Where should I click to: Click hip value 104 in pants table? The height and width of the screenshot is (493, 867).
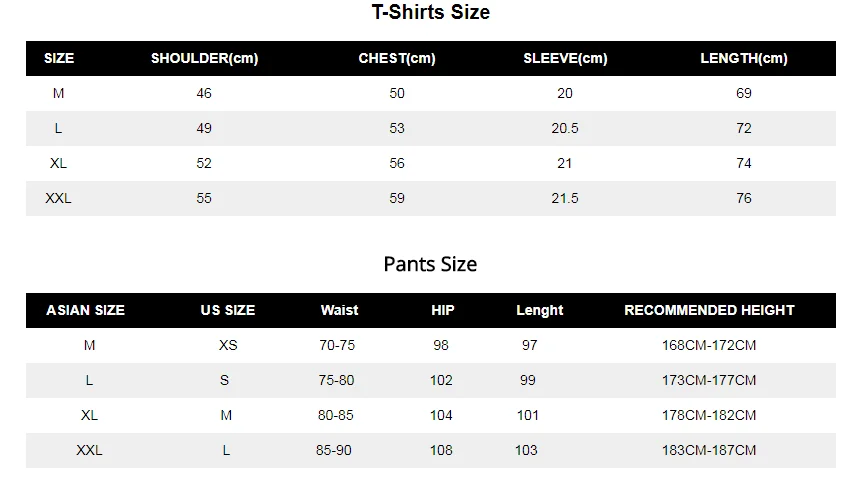coord(441,415)
